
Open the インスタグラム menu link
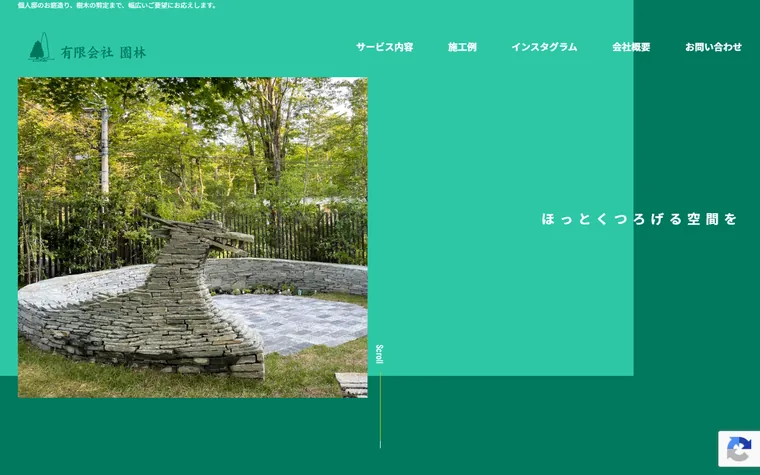pyautogui.click(x=544, y=47)
